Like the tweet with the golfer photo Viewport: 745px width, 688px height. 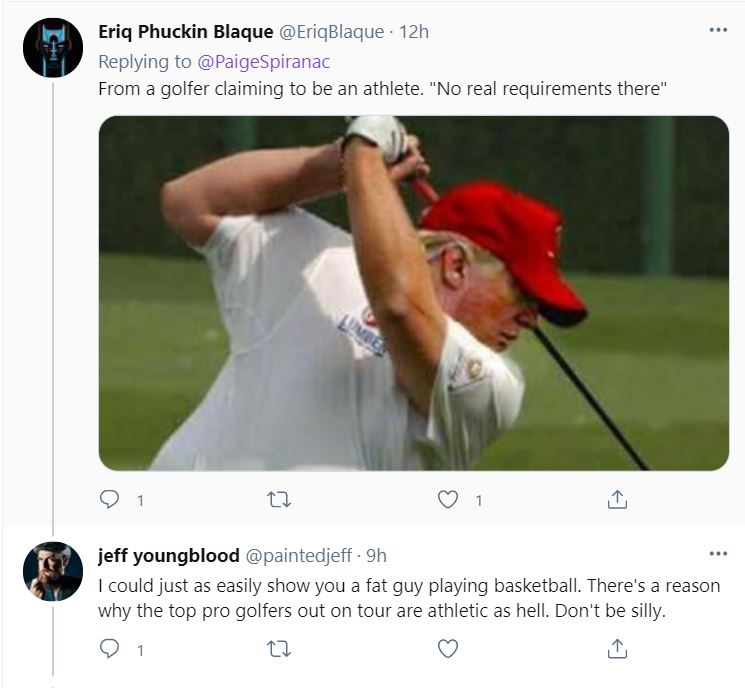[x=448, y=500]
